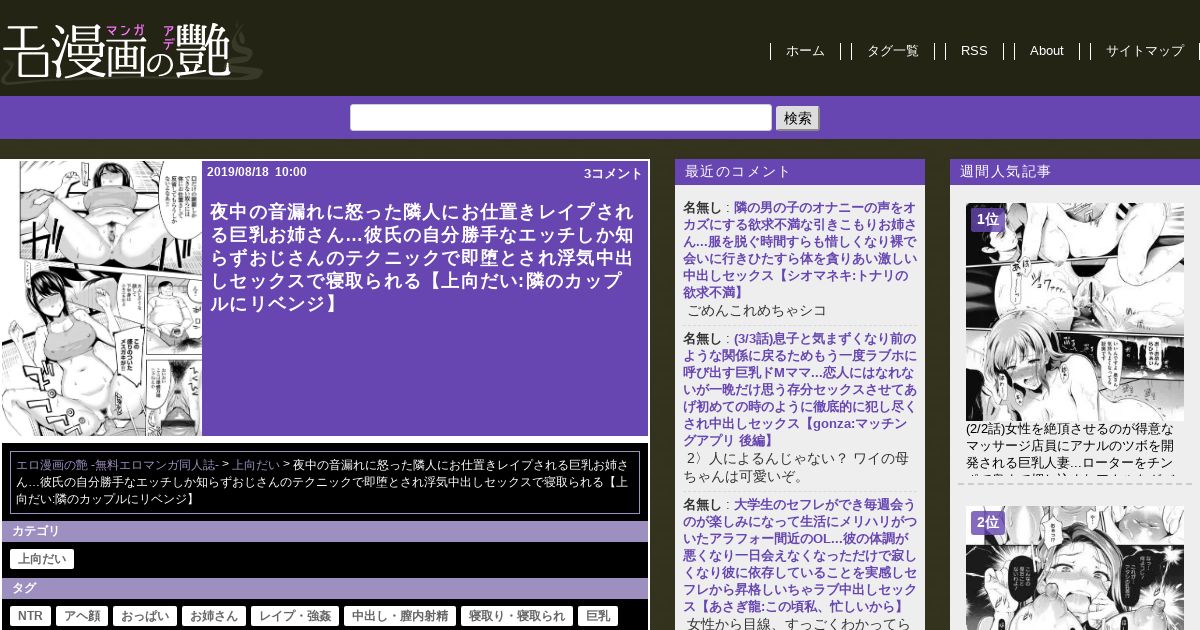Focus the search text field
Screen dimensions: 1200x630
coord(560,118)
